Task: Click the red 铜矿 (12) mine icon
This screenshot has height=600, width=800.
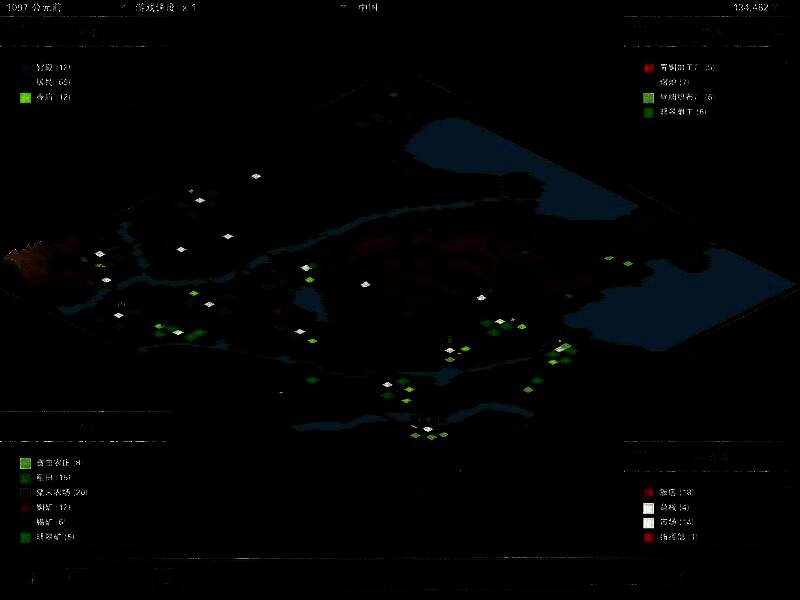Action: pyautogui.click(x=25, y=508)
